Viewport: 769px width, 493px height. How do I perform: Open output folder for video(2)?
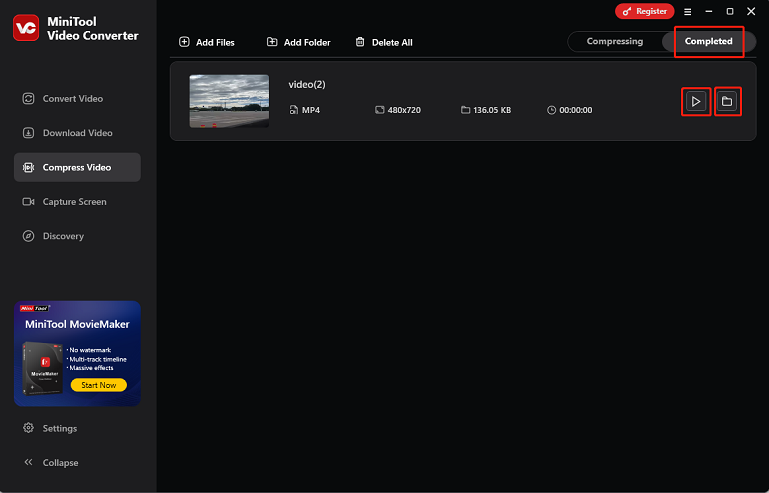click(x=727, y=102)
